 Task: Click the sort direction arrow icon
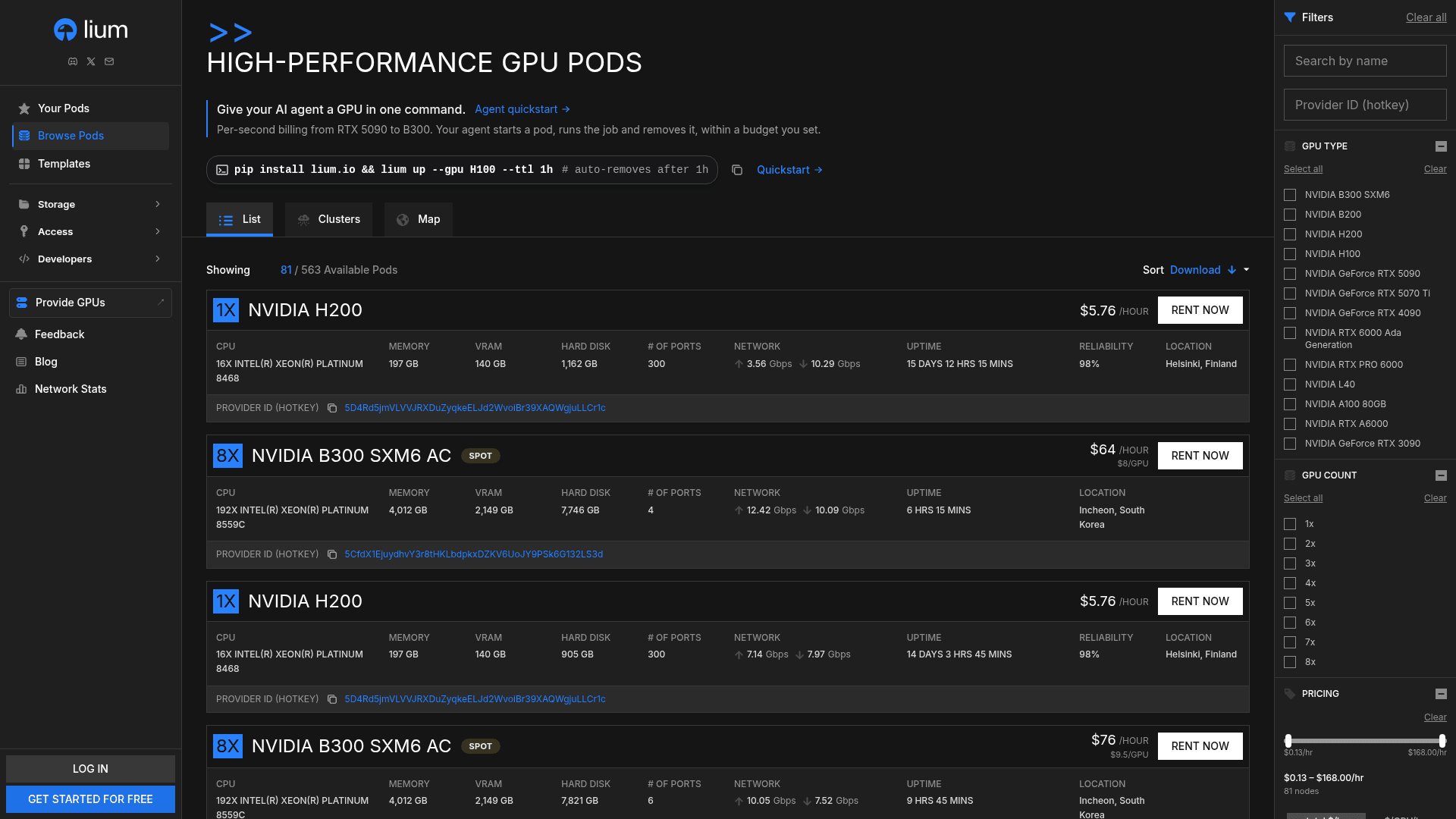[1232, 270]
